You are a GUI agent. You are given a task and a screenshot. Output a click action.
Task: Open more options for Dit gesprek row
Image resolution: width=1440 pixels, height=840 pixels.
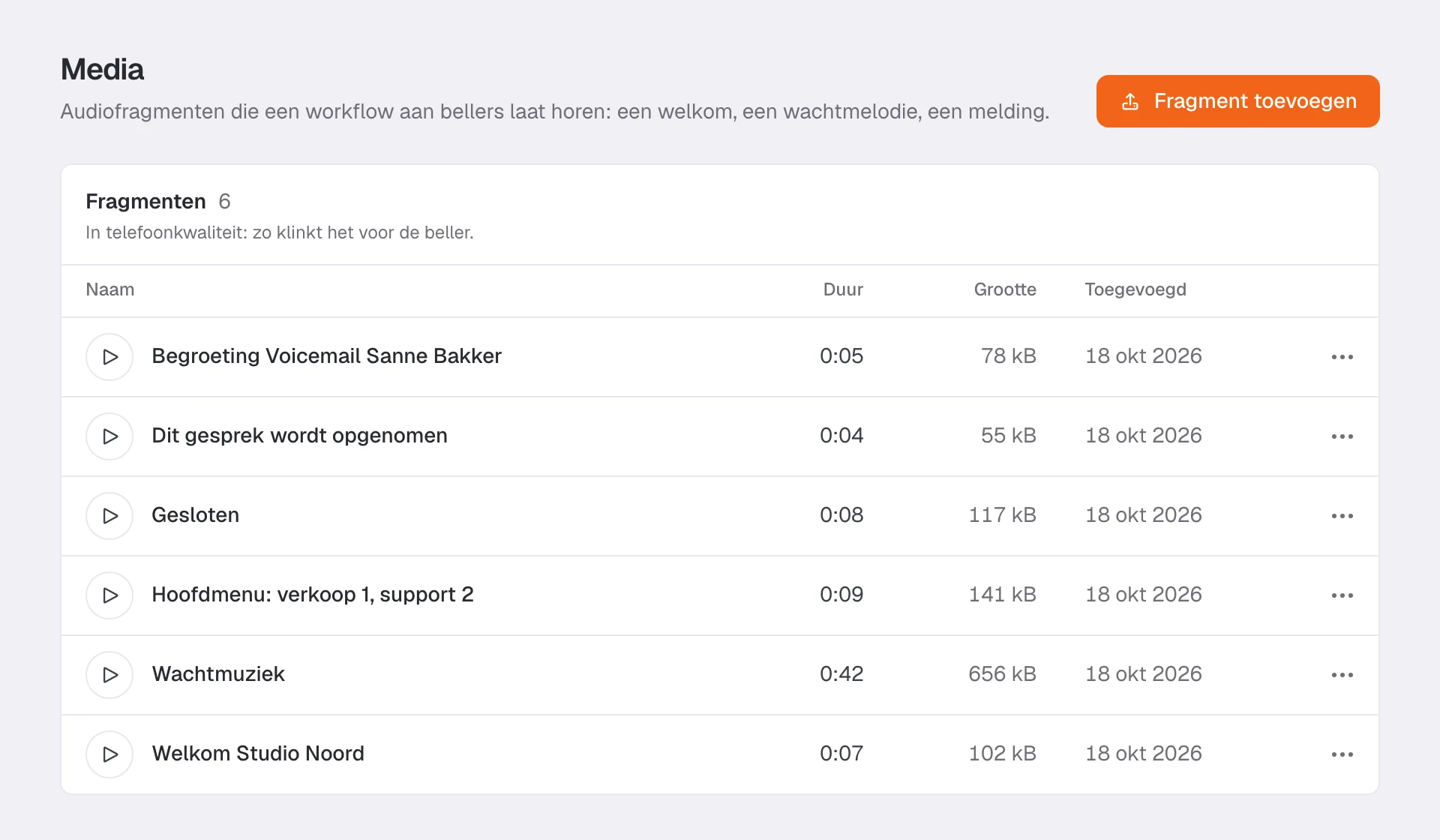point(1342,436)
